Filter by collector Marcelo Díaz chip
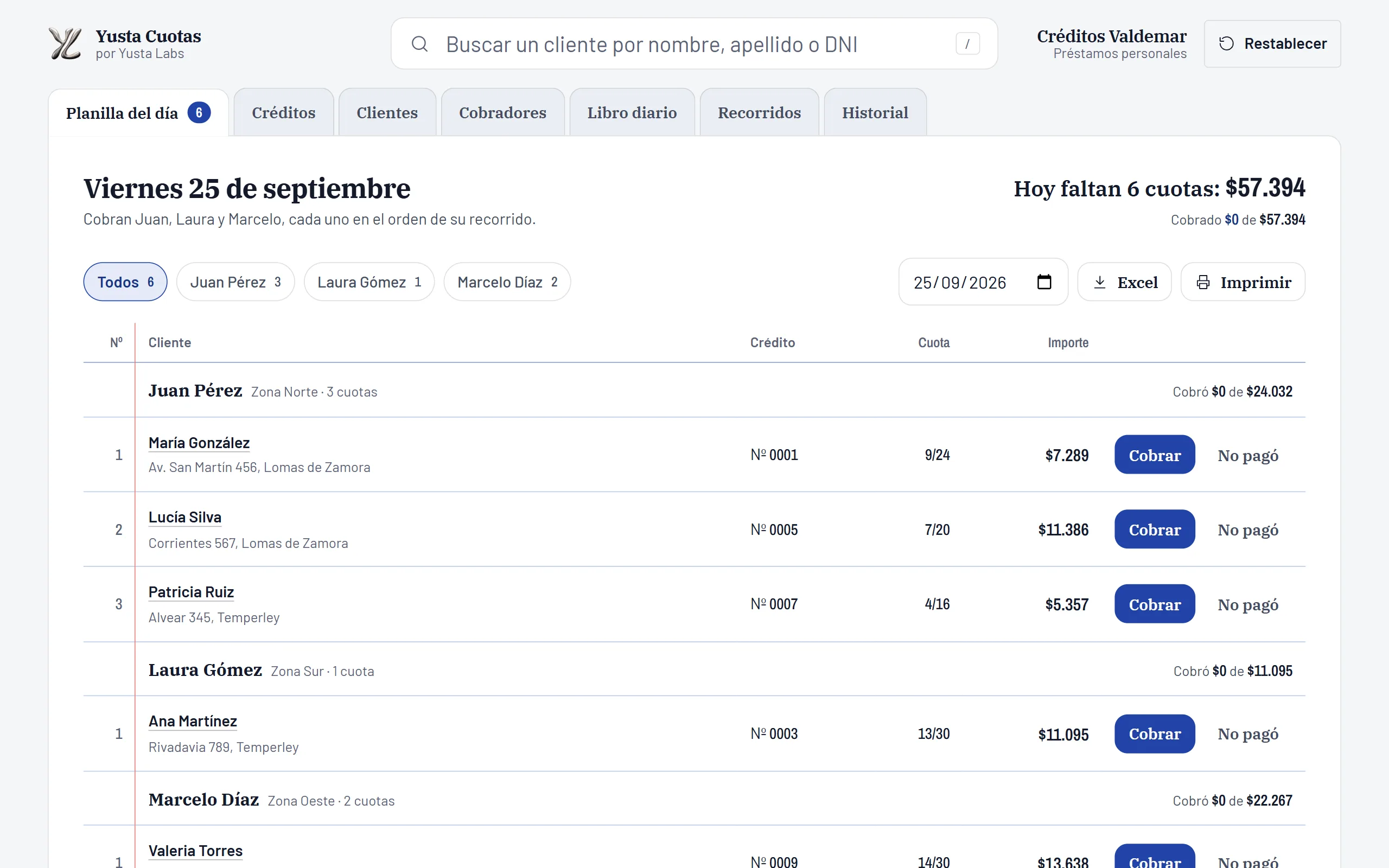 [x=507, y=282]
